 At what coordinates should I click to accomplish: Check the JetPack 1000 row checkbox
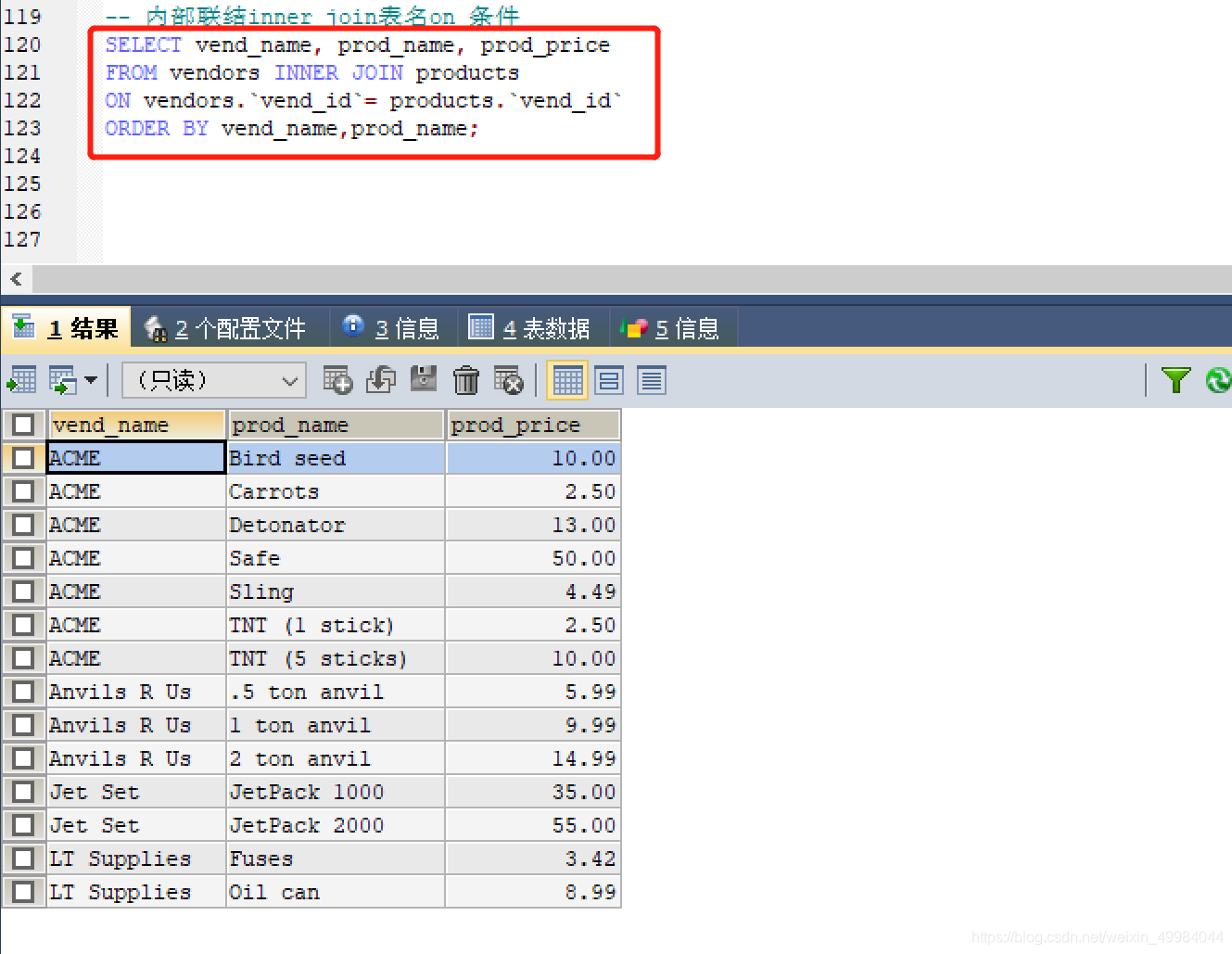coord(23,792)
